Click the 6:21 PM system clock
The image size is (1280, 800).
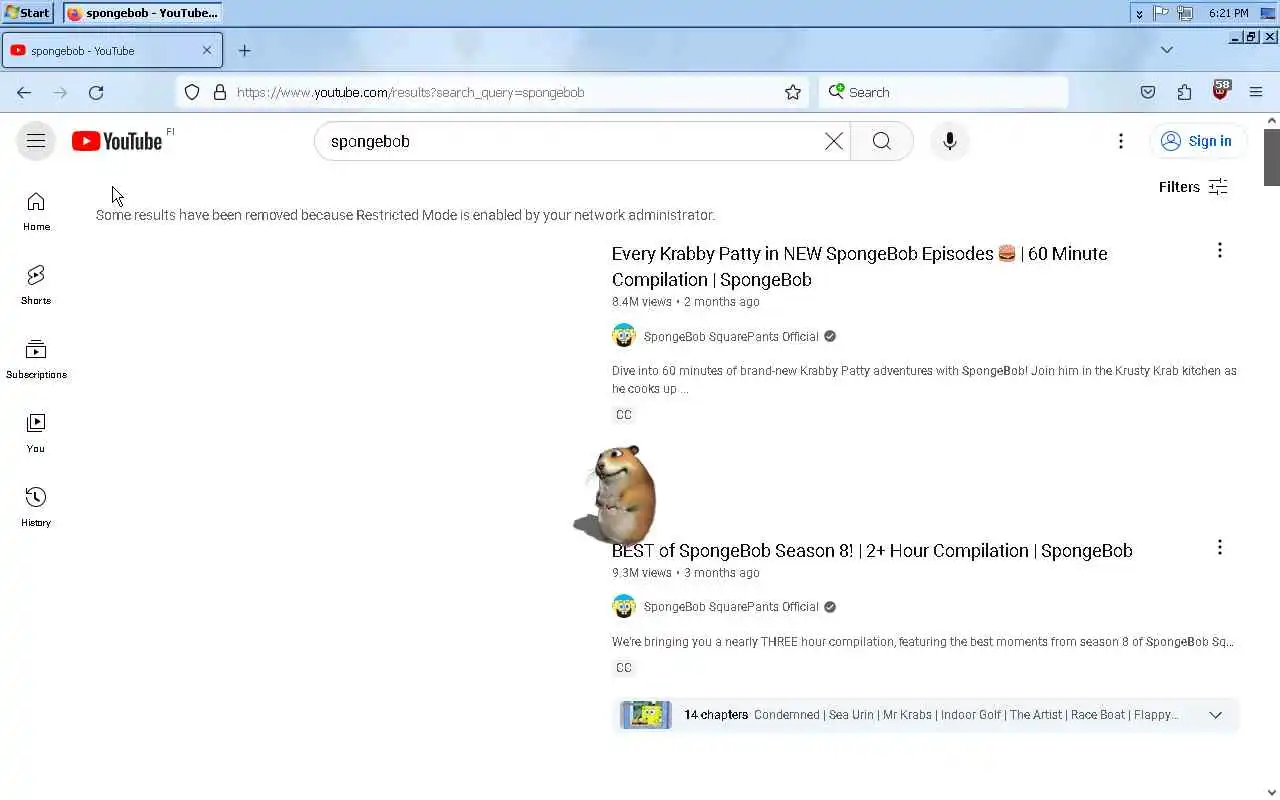(1228, 13)
